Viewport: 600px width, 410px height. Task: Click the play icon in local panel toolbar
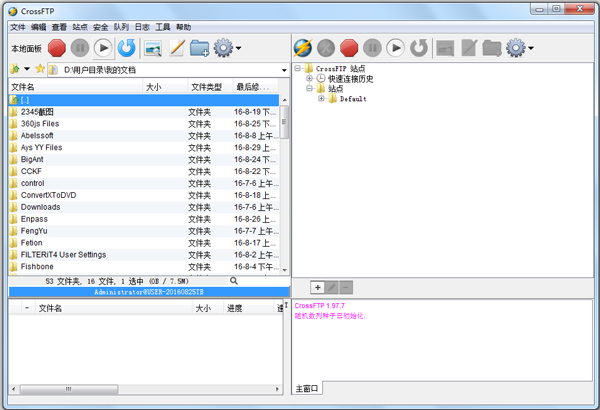(x=103, y=48)
